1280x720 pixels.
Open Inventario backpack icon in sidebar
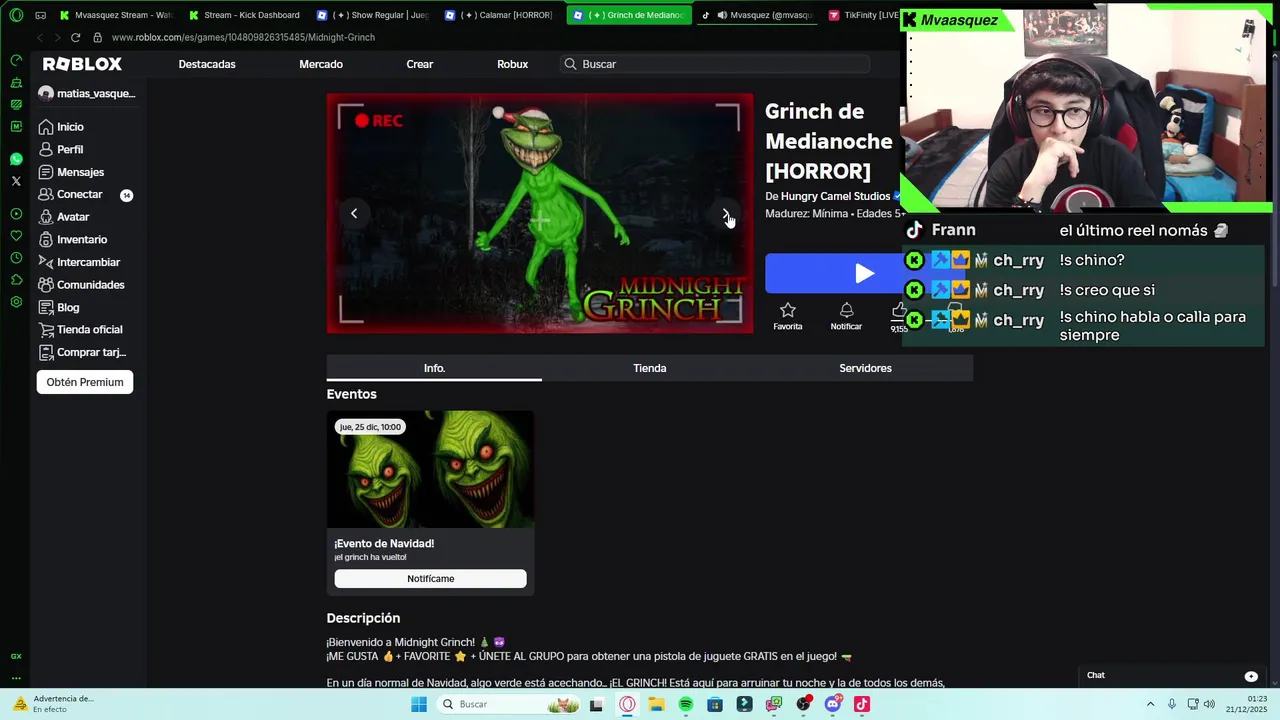click(46, 240)
